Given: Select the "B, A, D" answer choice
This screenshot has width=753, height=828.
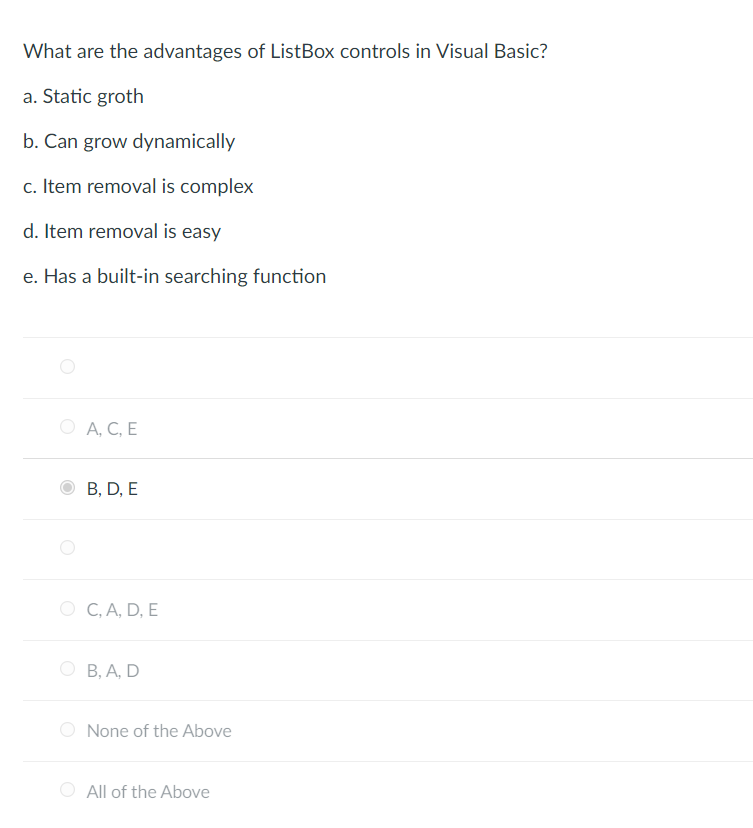Looking at the screenshot, I should point(67,668).
